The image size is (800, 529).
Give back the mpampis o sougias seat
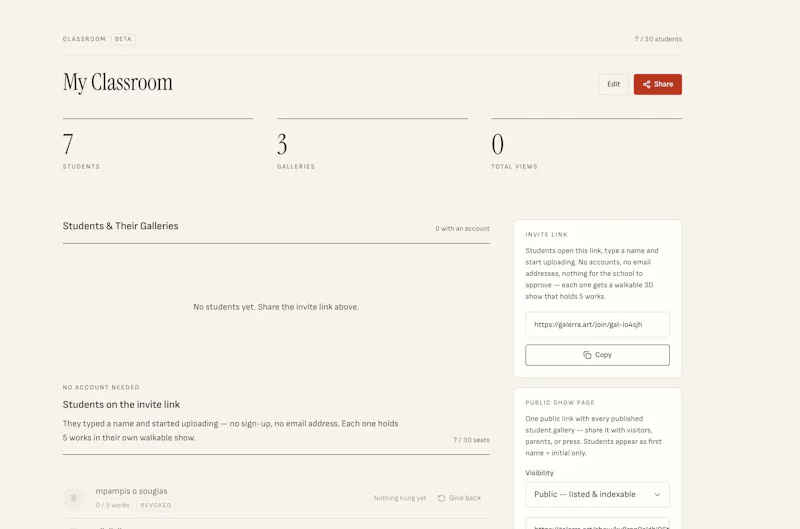(459, 498)
